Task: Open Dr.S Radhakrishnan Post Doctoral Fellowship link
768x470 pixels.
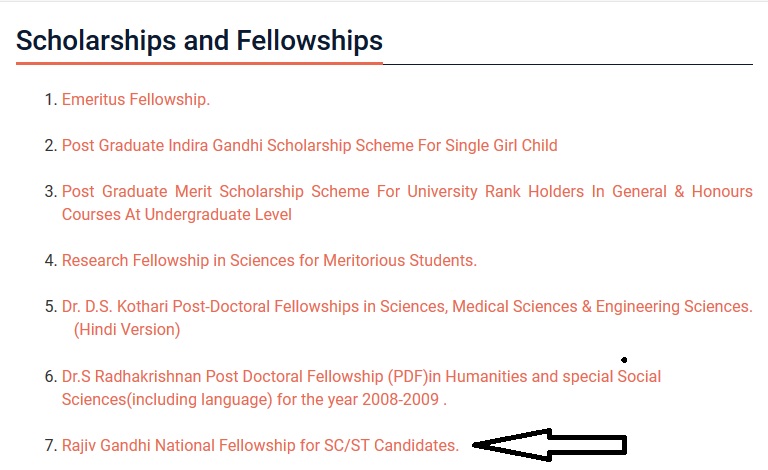Action: pyautogui.click(x=361, y=377)
